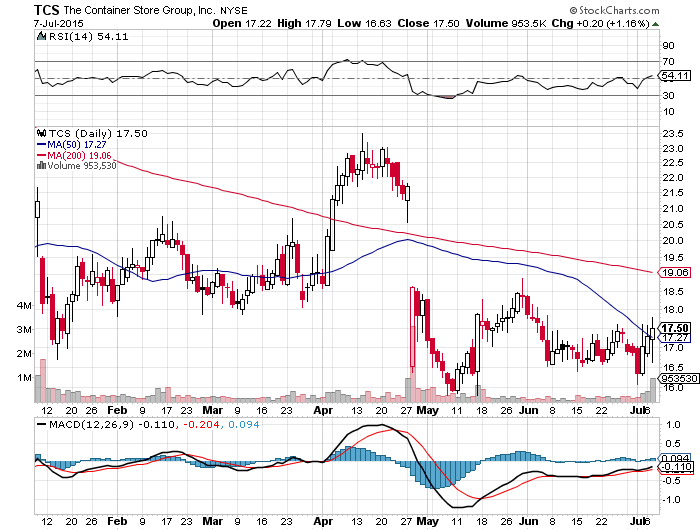Screen dimensions: 700x530
Task: Click the 'Low 16.63' value in header
Action: pos(364,23)
